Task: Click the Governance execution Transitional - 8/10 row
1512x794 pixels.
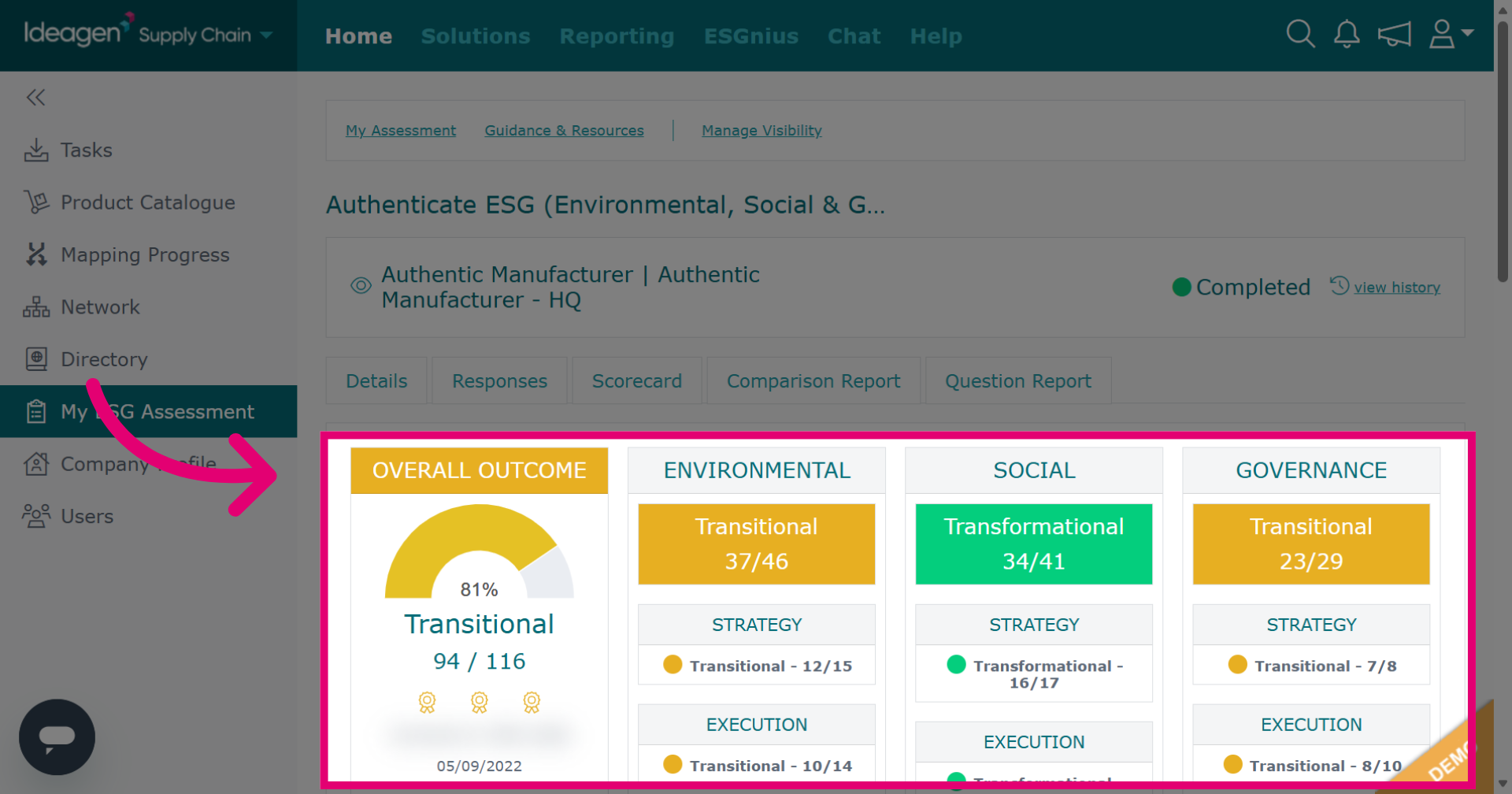Action: point(1310,765)
